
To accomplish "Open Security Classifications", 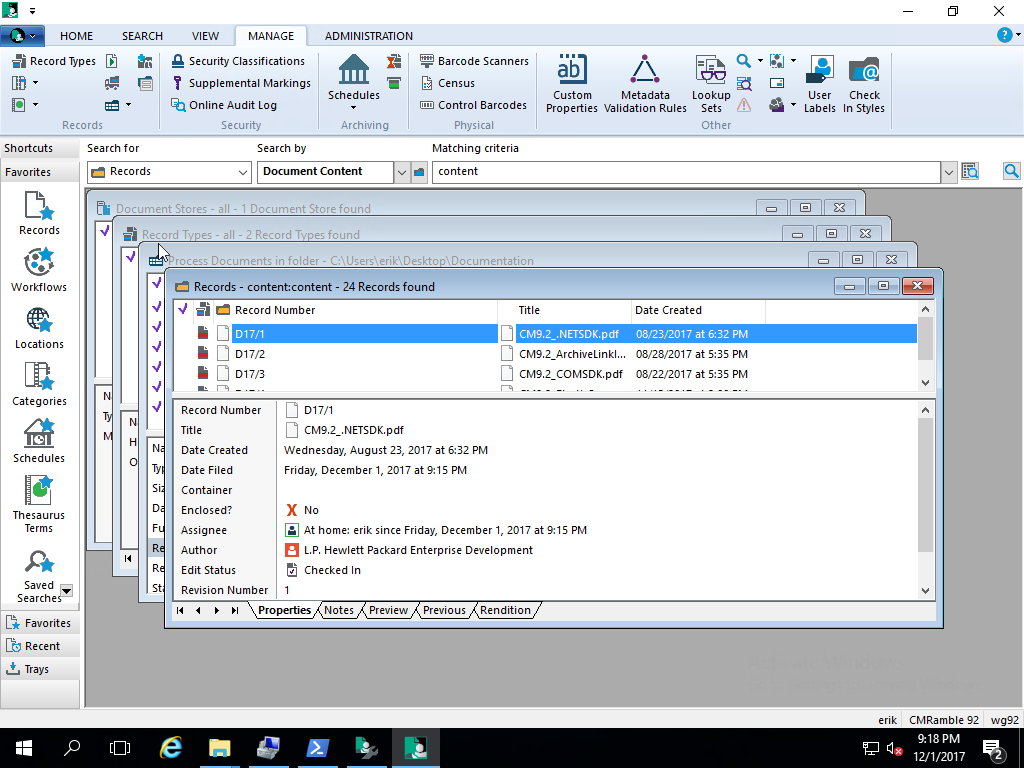I will click(x=238, y=61).
